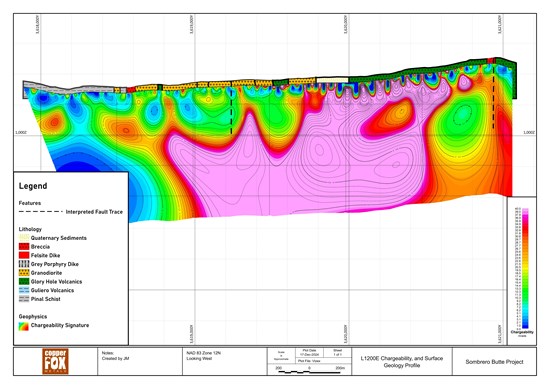Click the Granodiorite legend swatch
The height and width of the screenshot is (389, 550).
point(24,273)
